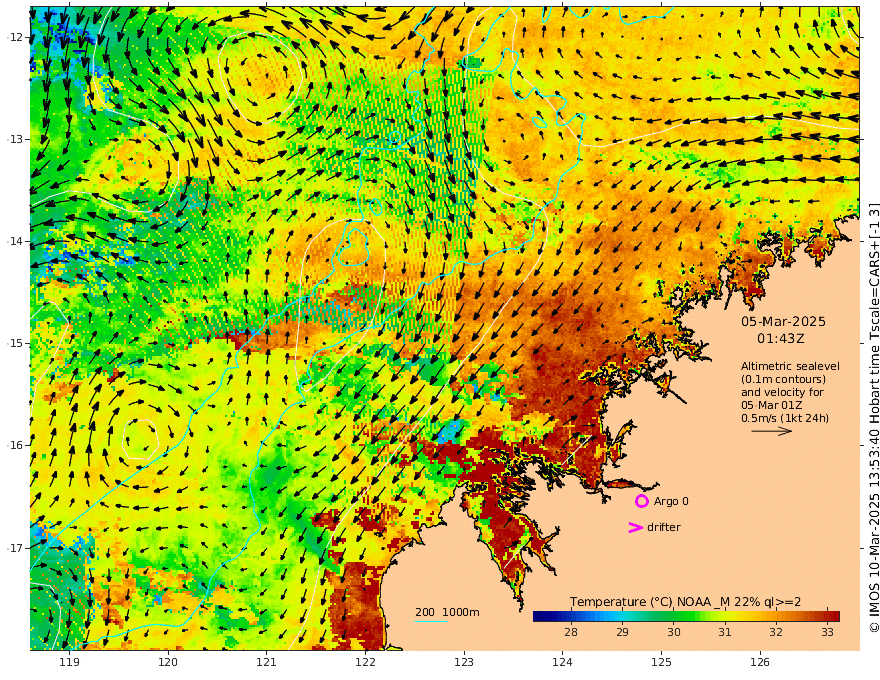Click longitude axis label 125

[662, 662]
